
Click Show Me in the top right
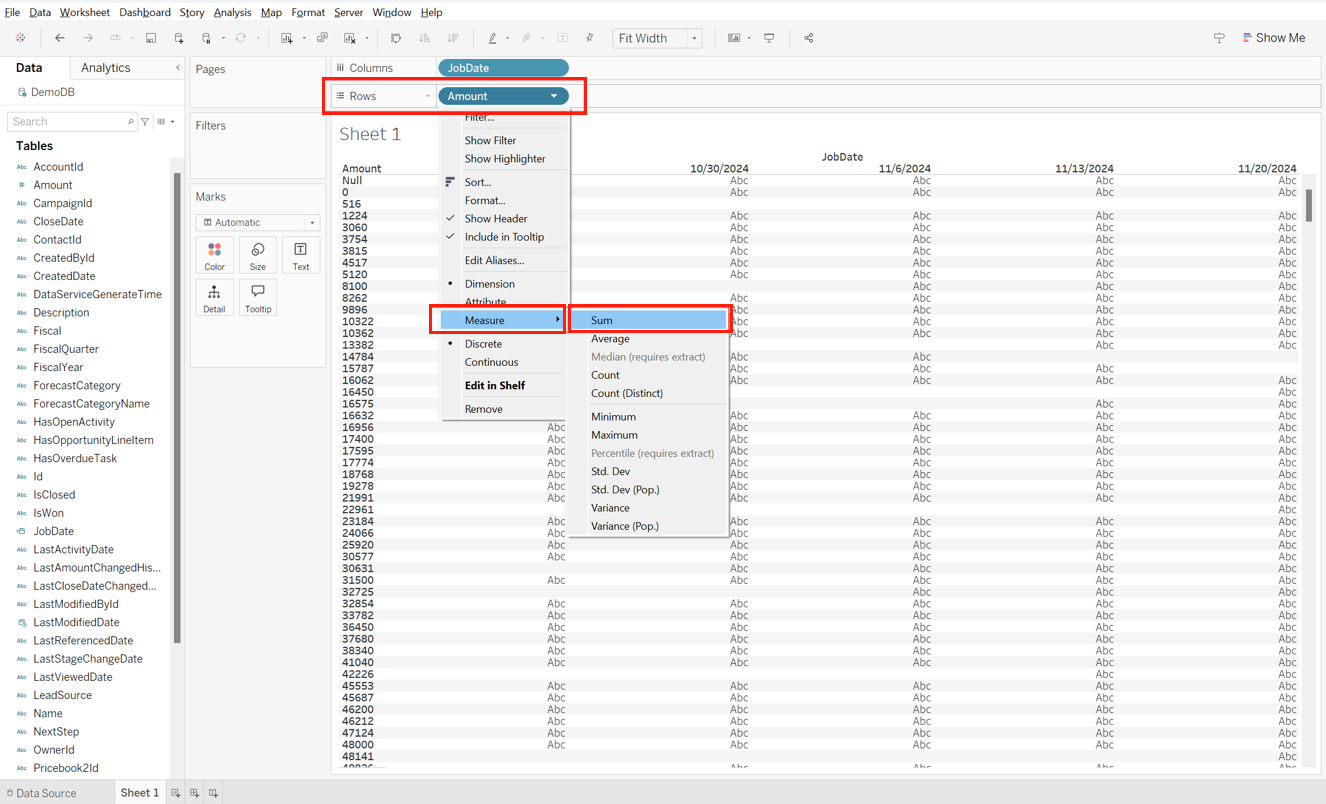pyautogui.click(x=1274, y=37)
